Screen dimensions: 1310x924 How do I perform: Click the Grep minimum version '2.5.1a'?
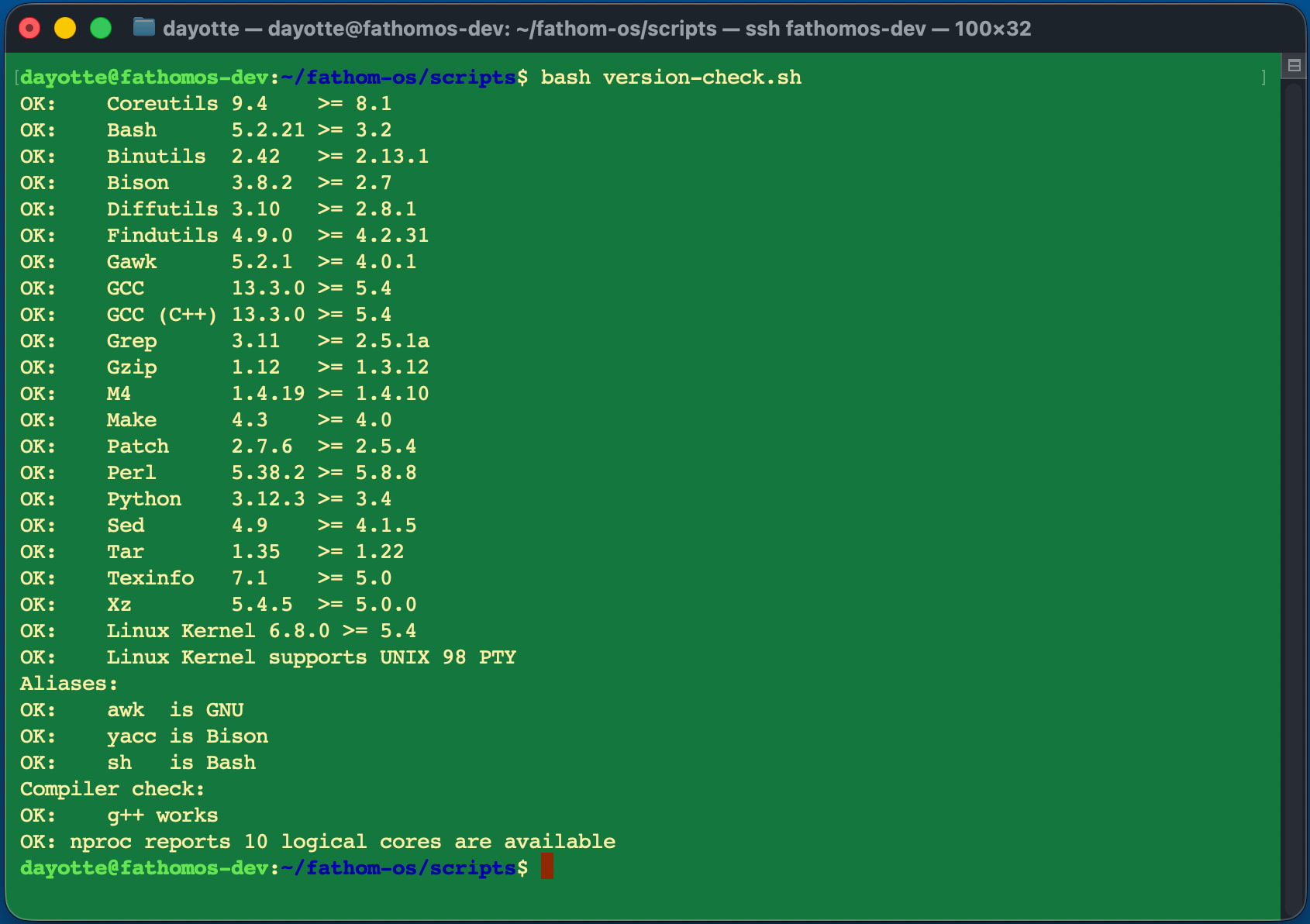392,341
